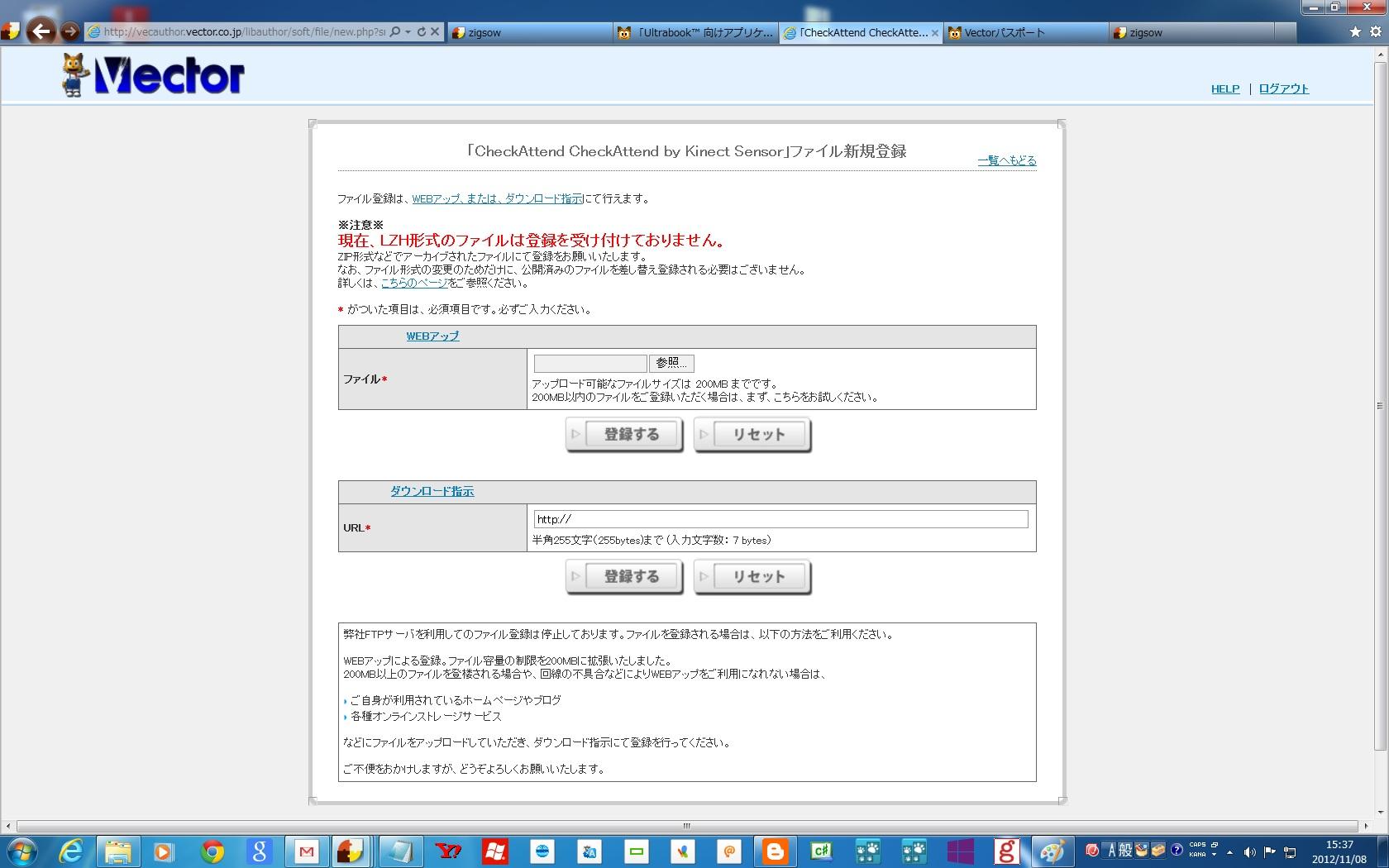
Task: Open the こちらのページ link
Action: pyautogui.click(x=414, y=283)
